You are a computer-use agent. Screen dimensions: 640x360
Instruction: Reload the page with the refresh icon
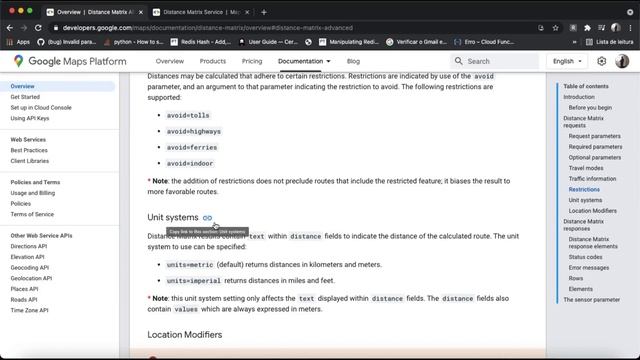pyautogui.click(x=38, y=28)
